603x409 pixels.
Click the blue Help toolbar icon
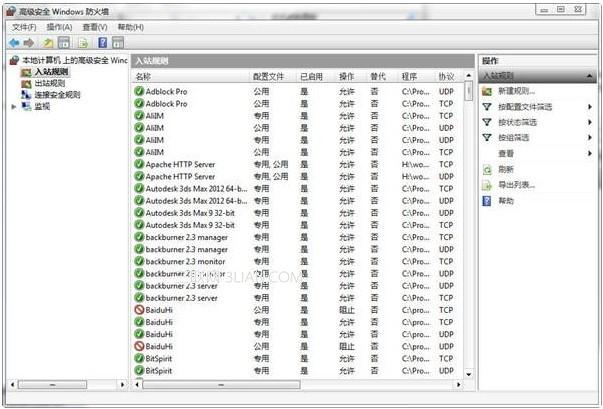coord(103,42)
